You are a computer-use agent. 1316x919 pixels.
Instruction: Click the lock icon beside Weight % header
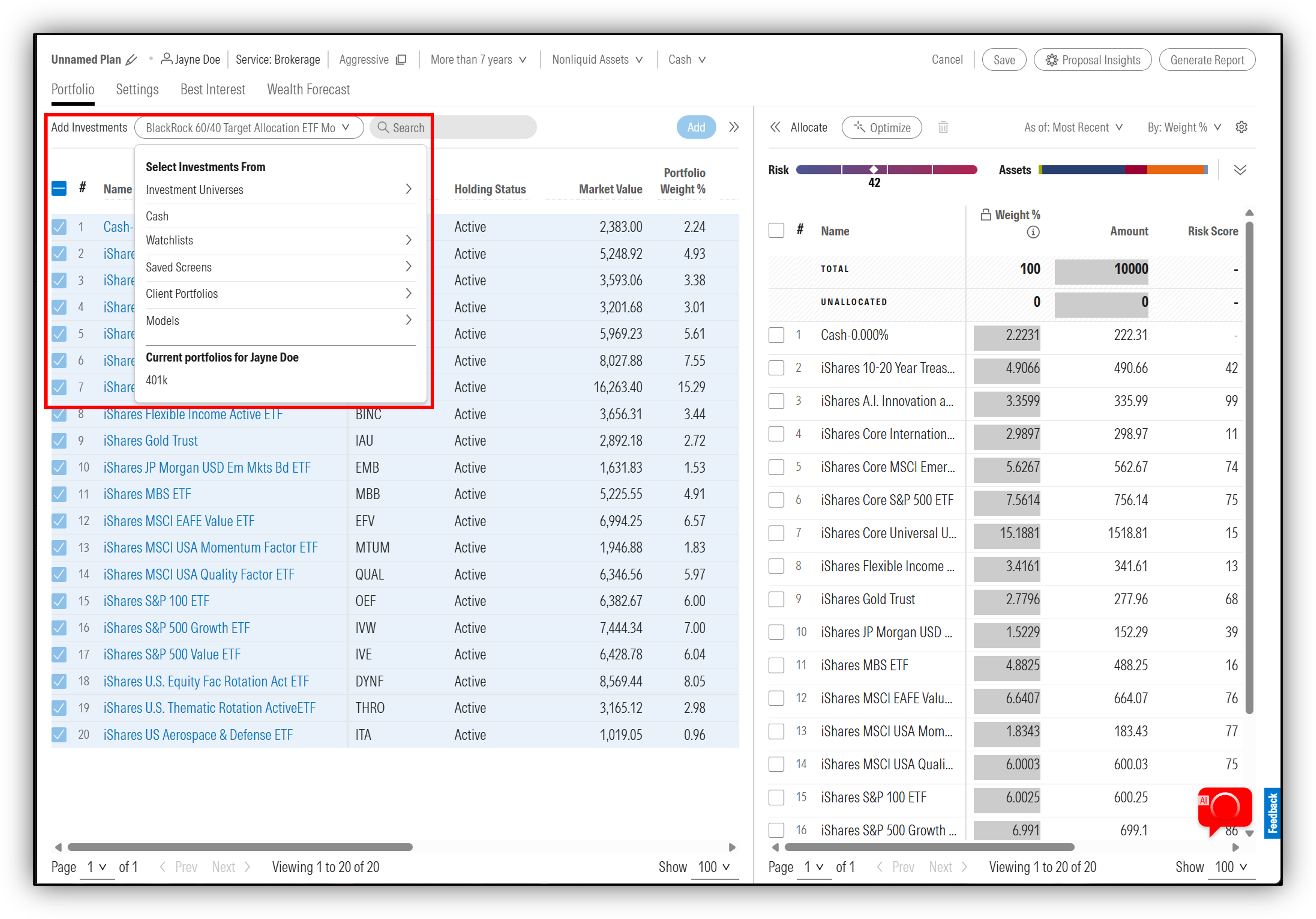pos(986,215)
